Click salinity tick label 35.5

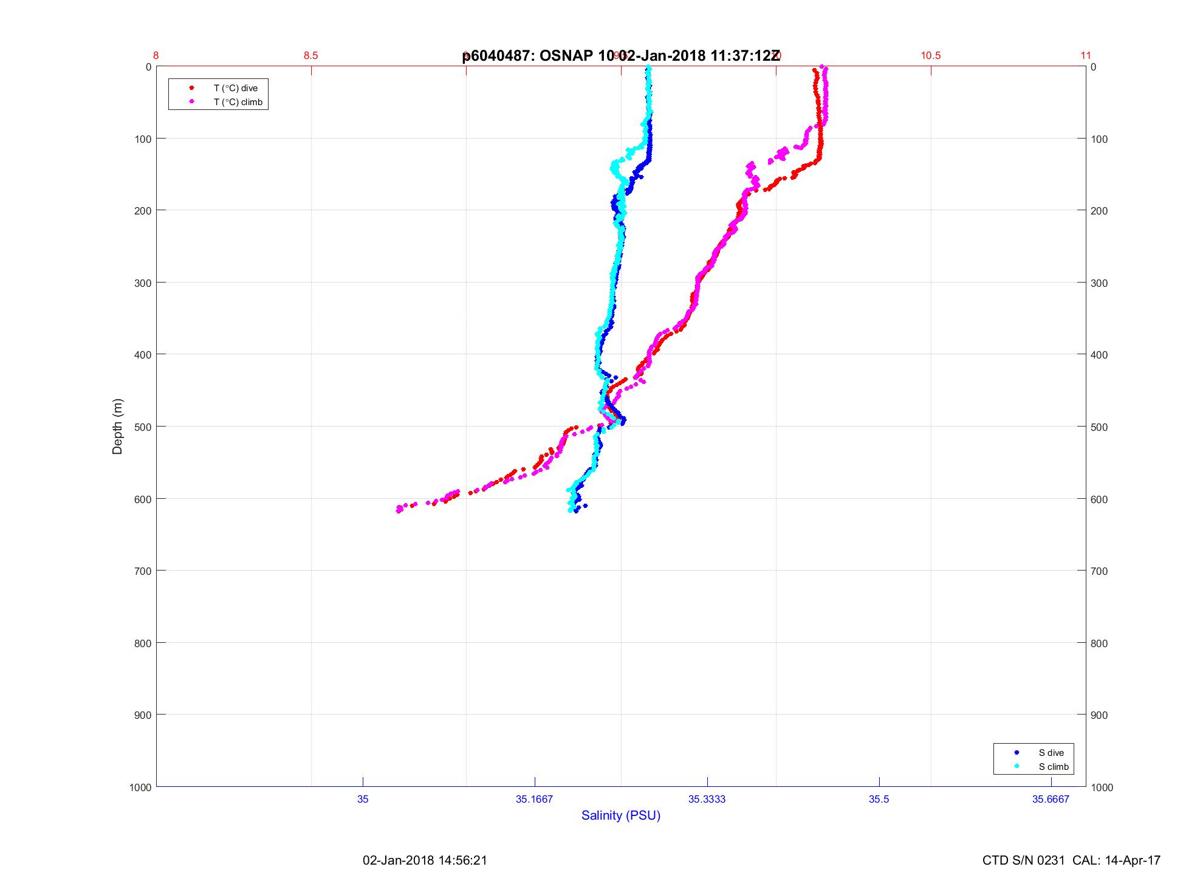pos(879,799)
